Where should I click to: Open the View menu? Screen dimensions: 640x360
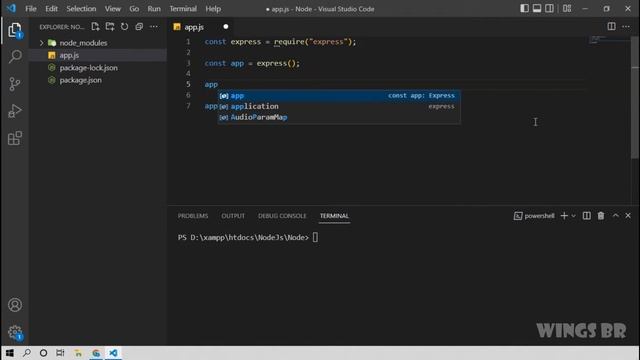(x=113, y=9)
